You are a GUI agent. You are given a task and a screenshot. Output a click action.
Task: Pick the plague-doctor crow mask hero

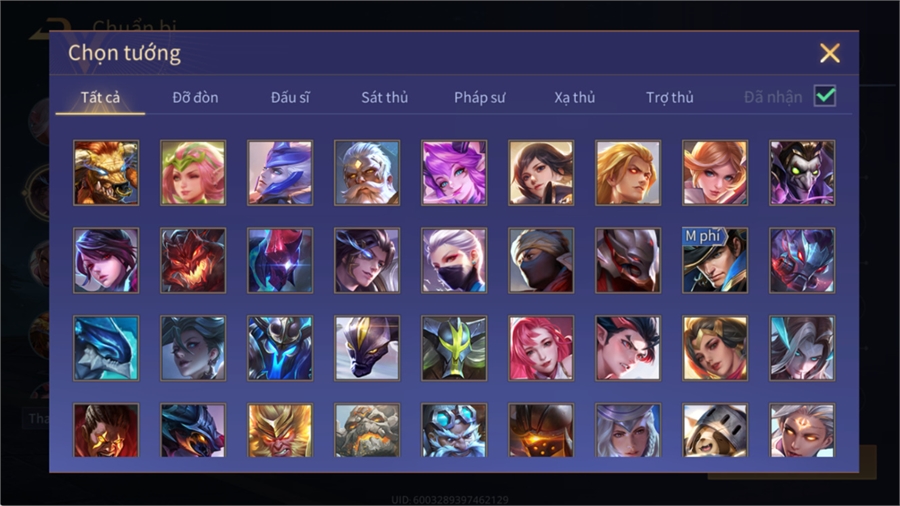point(802,173)
